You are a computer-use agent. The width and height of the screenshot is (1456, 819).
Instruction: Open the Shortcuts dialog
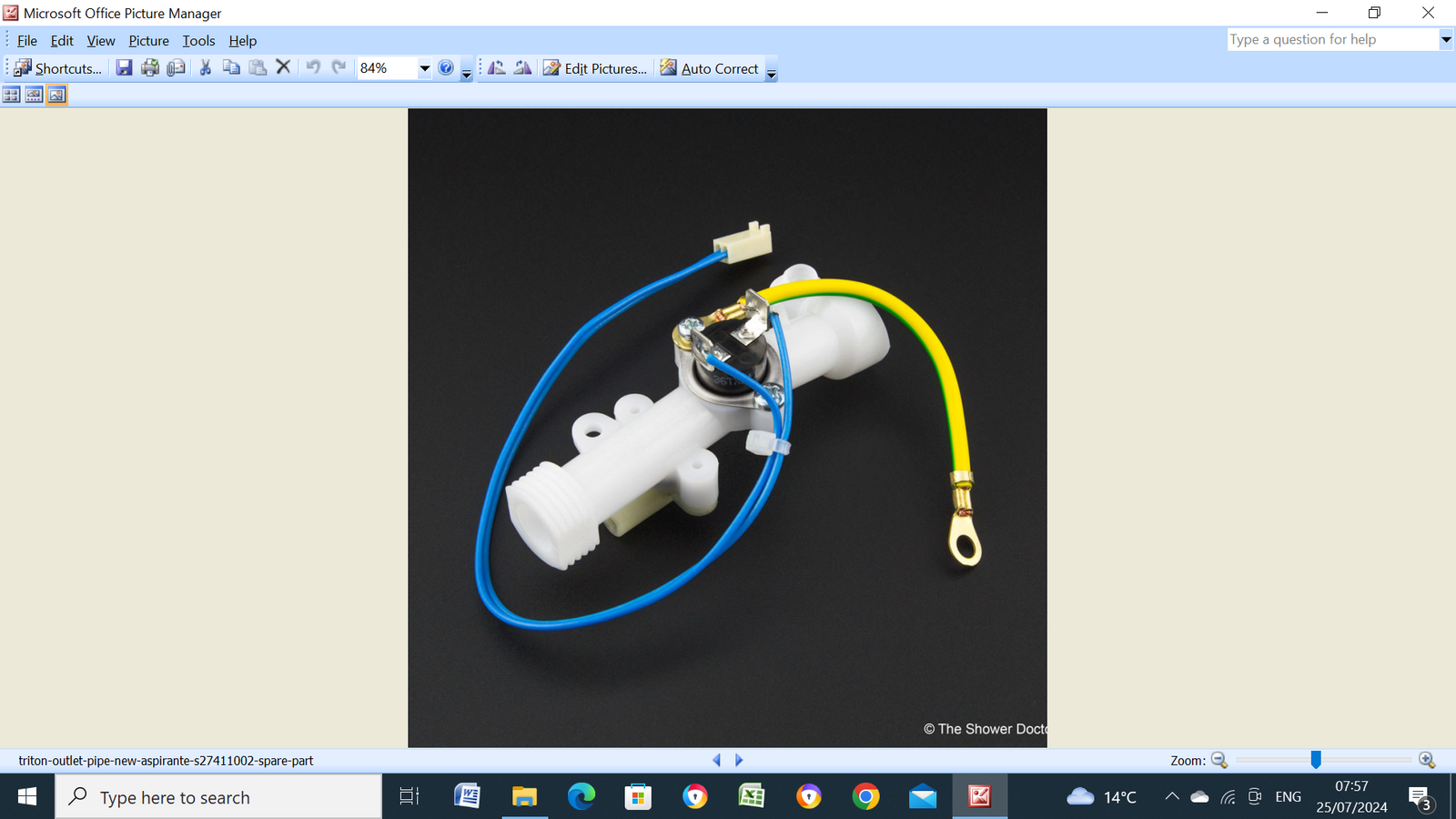(59, 68)
